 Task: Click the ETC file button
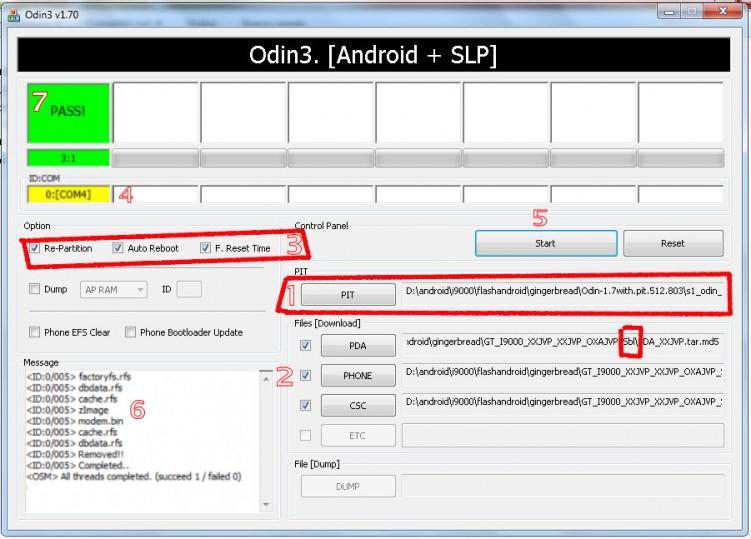click(358, 436)
